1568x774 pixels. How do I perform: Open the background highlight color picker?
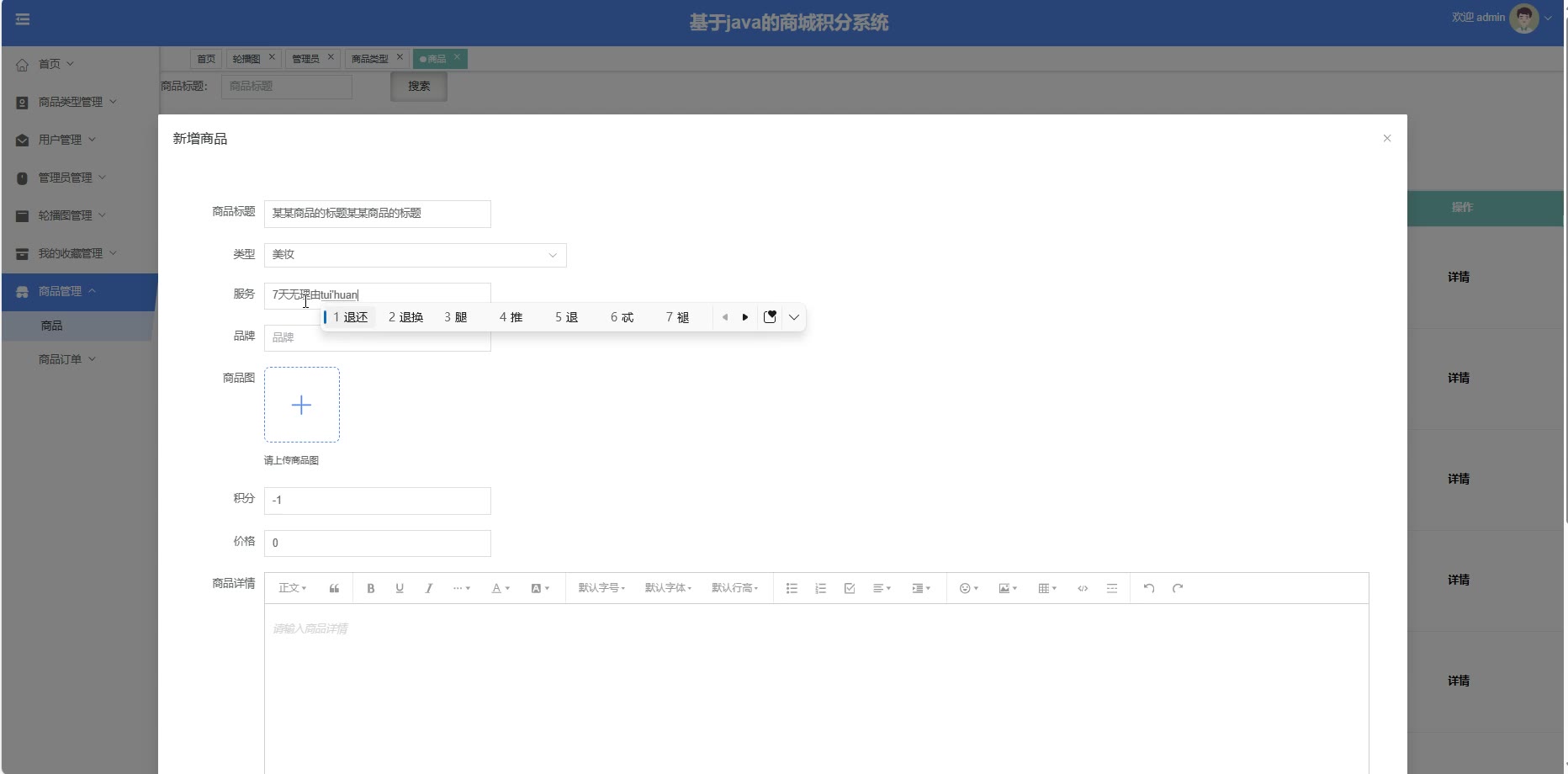540,589
